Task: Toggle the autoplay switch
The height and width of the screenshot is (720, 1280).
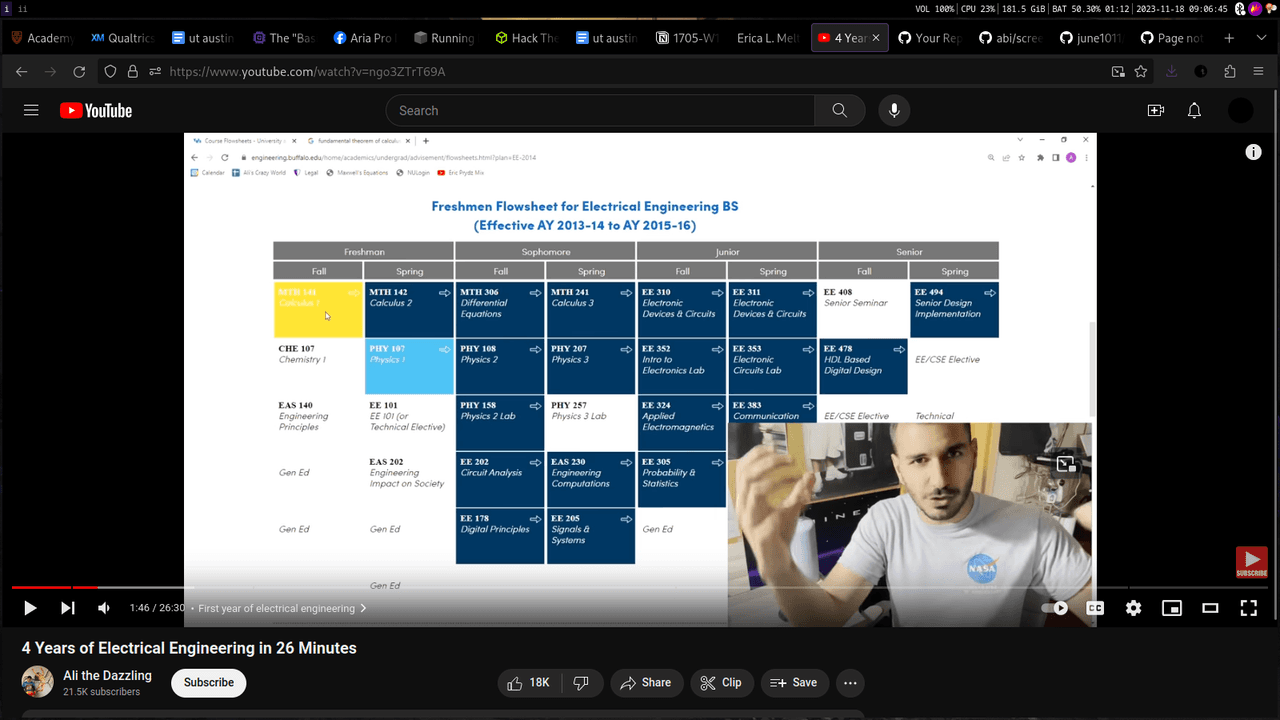Action: [1055, 608]
